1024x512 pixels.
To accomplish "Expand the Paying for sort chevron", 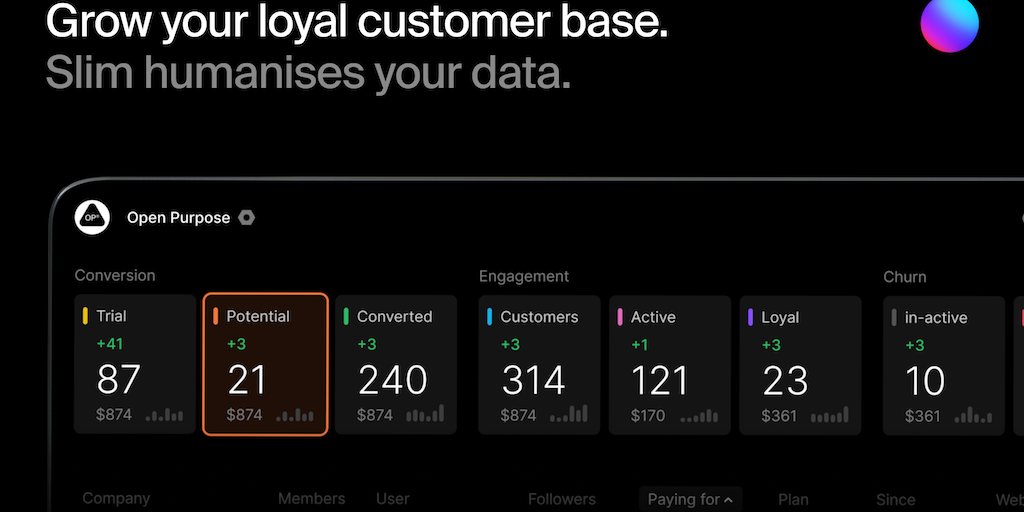I will click(728, 499).
